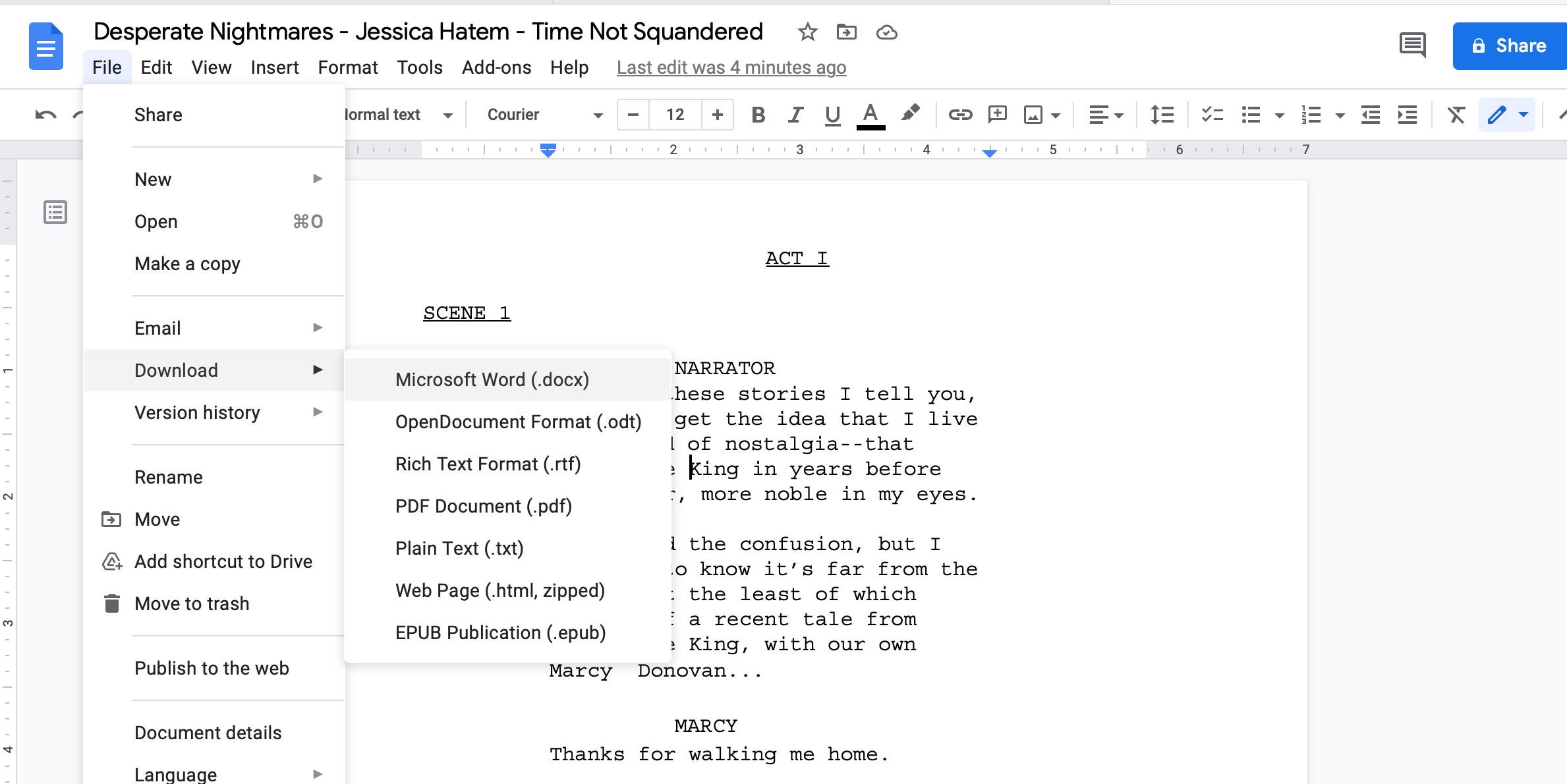Click the Add shortcut to Drive icon
The height and width of the screenshot is (784, 1567).
(x=112, y=561)
